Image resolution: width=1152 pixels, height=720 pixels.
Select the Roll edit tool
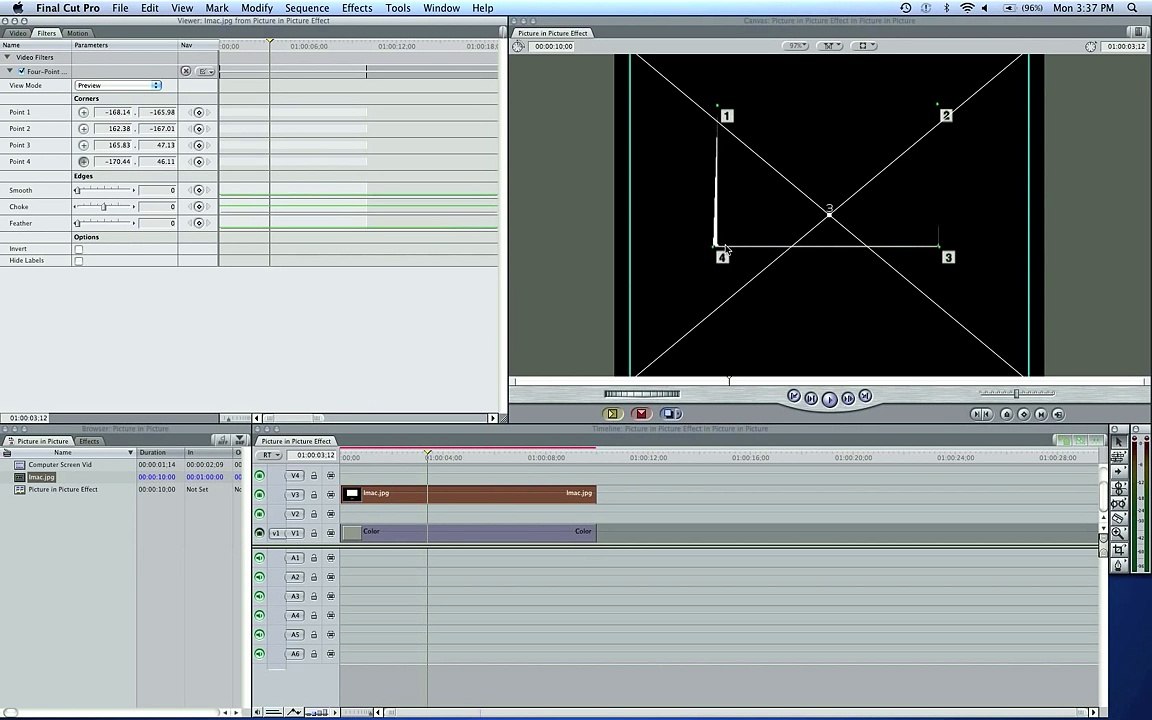pos(1118,488)
